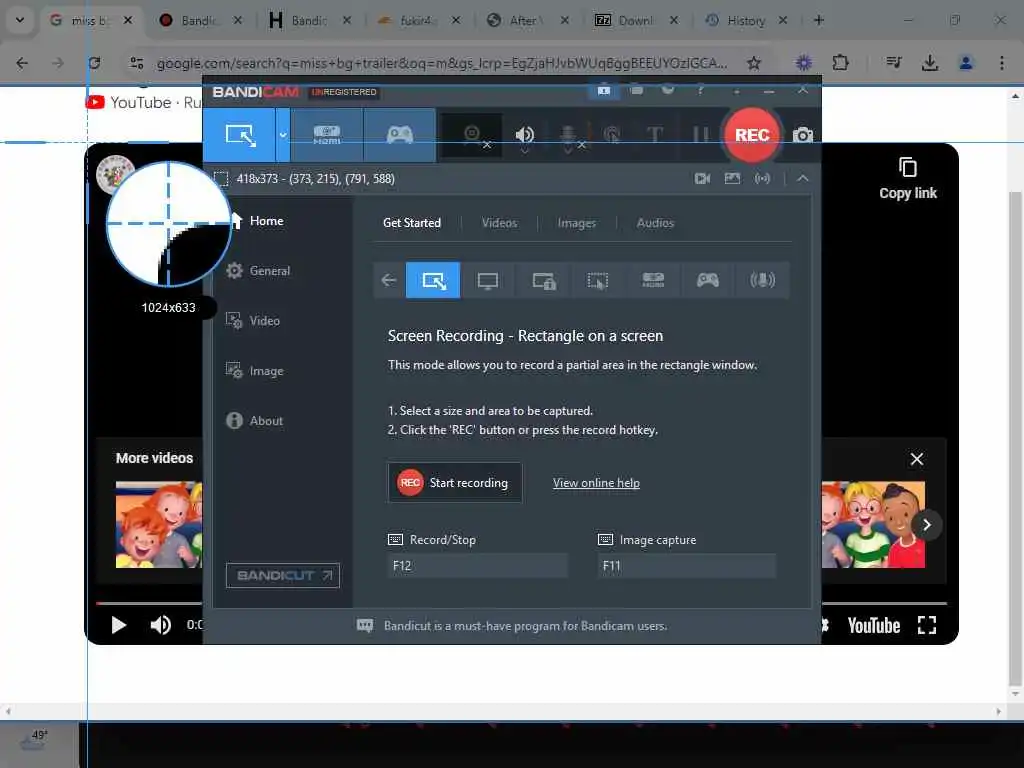The height and width of the screenshot is (768, 1024).
Task: Select HDMI device recording icon in the mode row
Action: pos(653,280)
